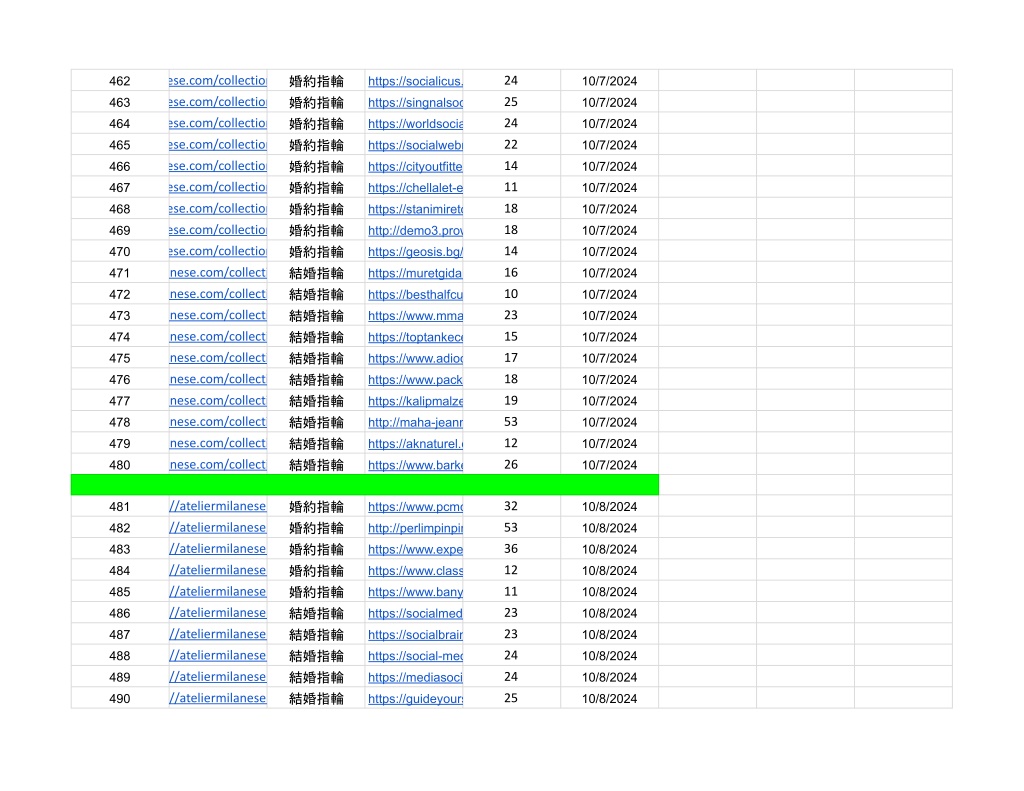Open ese.com/collectio link in row 462
Viewport: 1024px width, 791px height.
click(x=218, y=80)
